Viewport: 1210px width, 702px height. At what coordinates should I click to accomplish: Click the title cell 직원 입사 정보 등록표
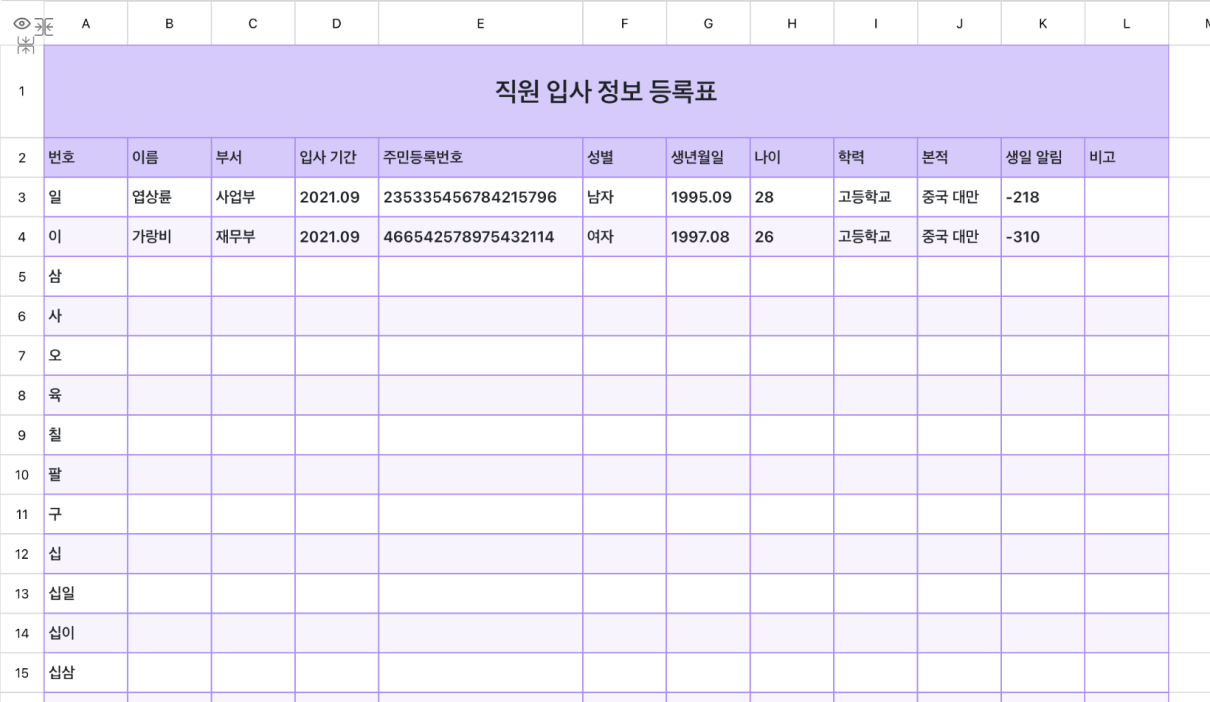point(606,91)
